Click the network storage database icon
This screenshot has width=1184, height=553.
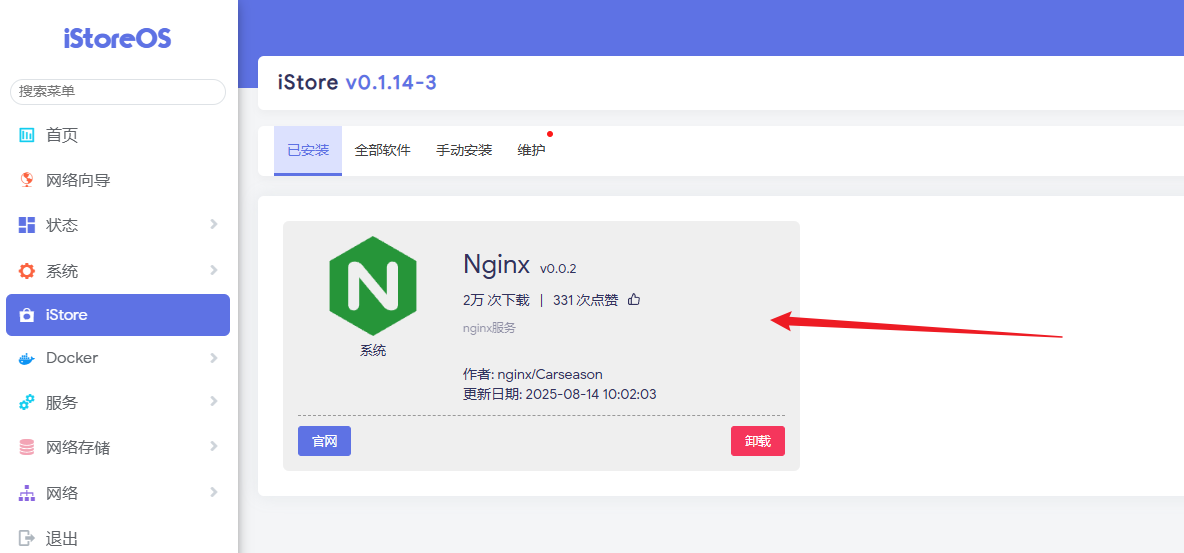coord(27,448)
